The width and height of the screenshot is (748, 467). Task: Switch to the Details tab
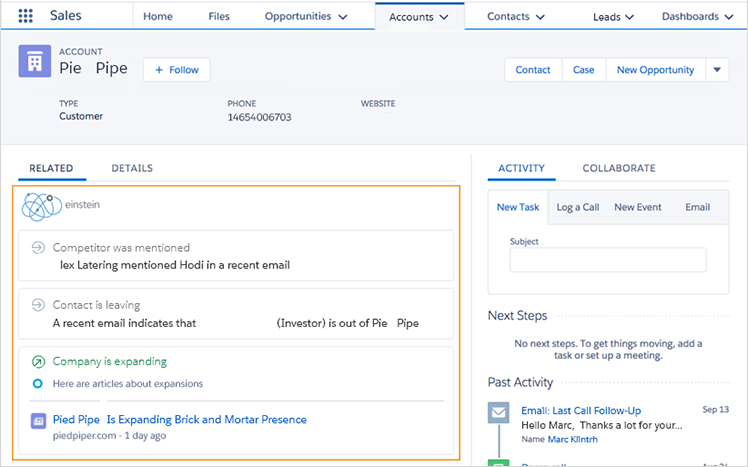pyautogui.click(x=132, y=168)
